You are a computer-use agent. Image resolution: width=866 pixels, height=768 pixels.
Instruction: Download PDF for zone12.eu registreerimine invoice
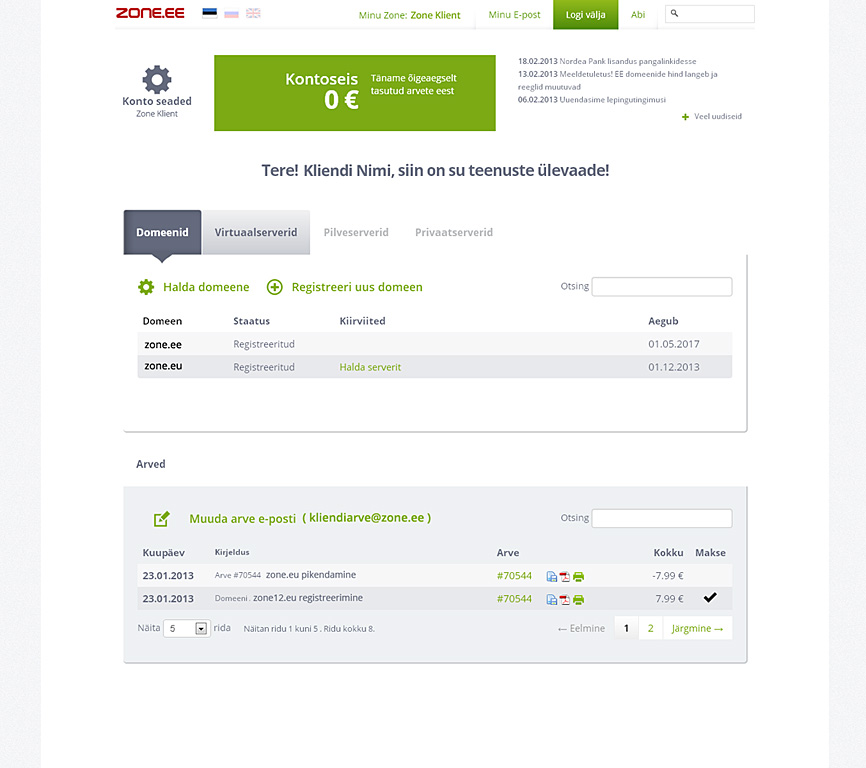(564, 600)
